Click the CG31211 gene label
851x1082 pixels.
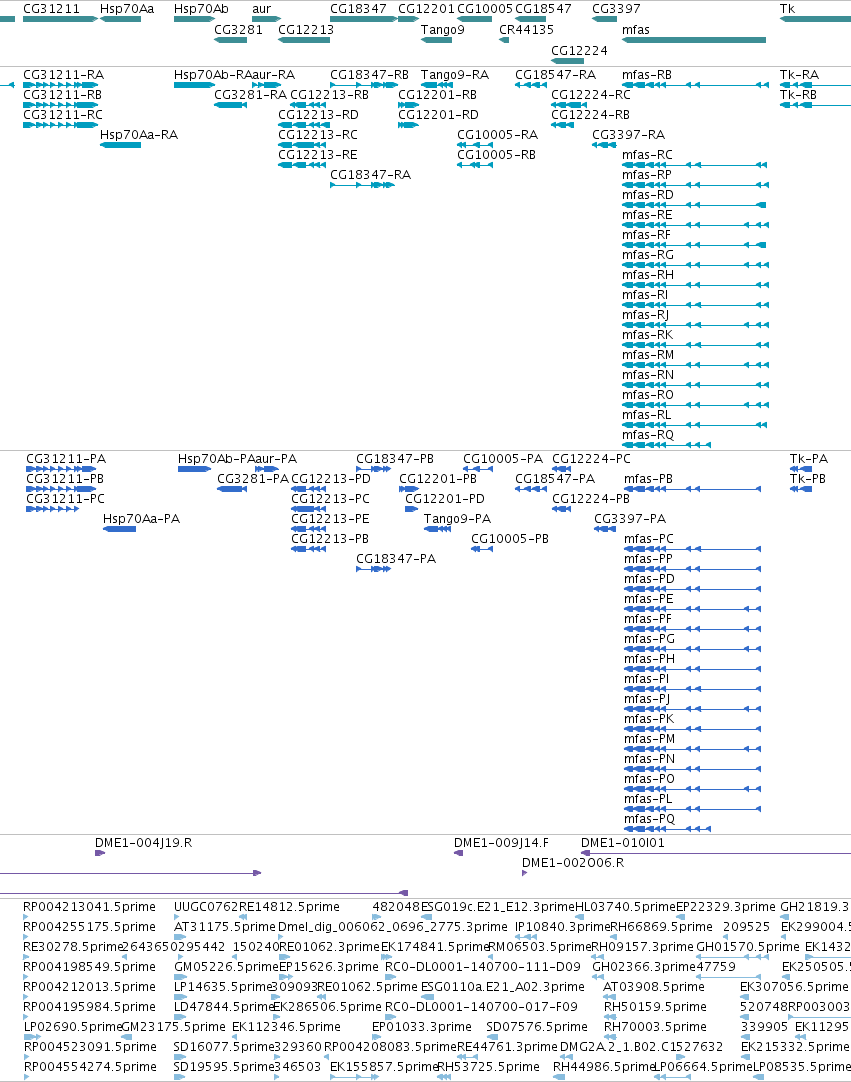51,9
